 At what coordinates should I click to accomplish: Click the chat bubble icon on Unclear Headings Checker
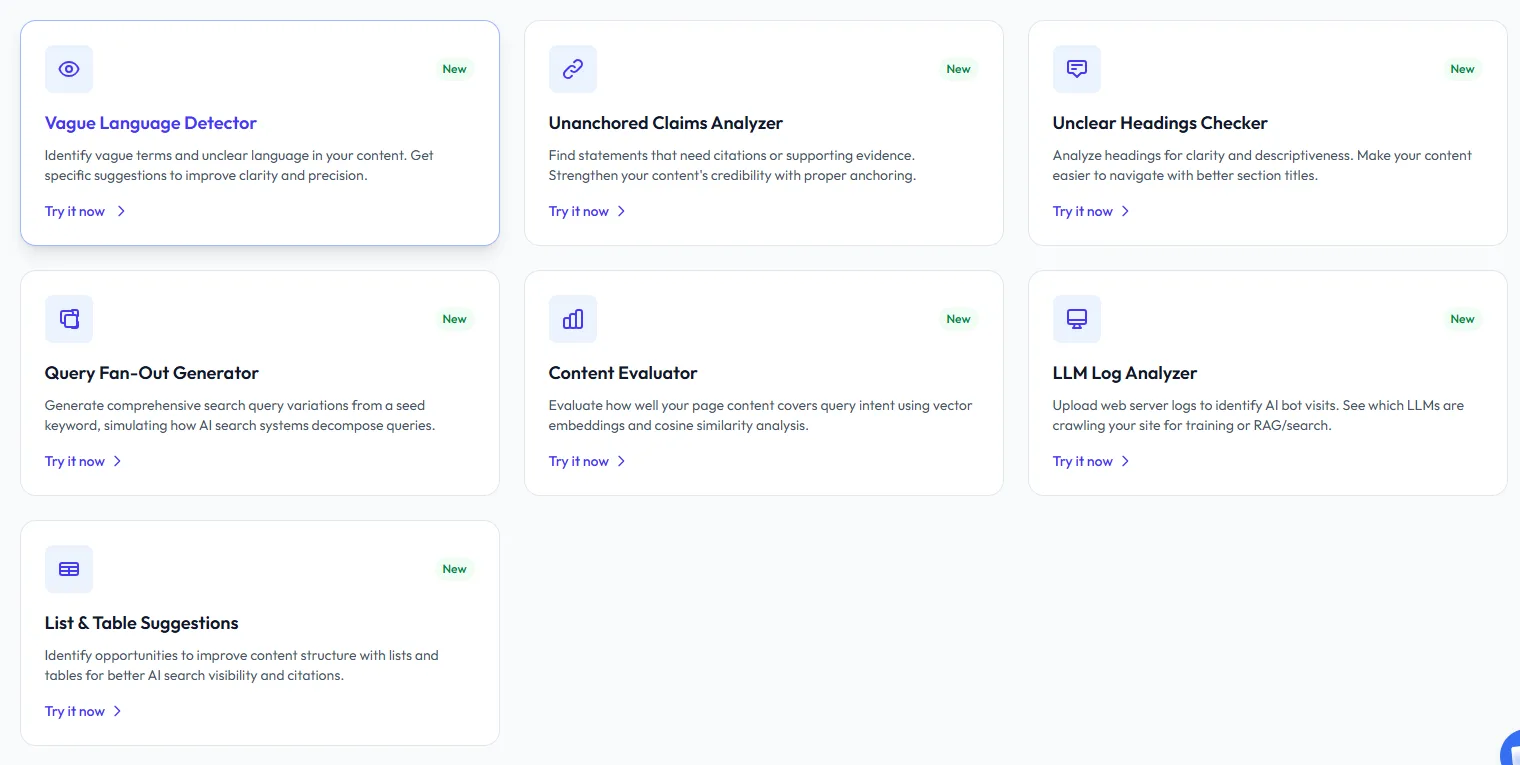(x=1076, y=69)
